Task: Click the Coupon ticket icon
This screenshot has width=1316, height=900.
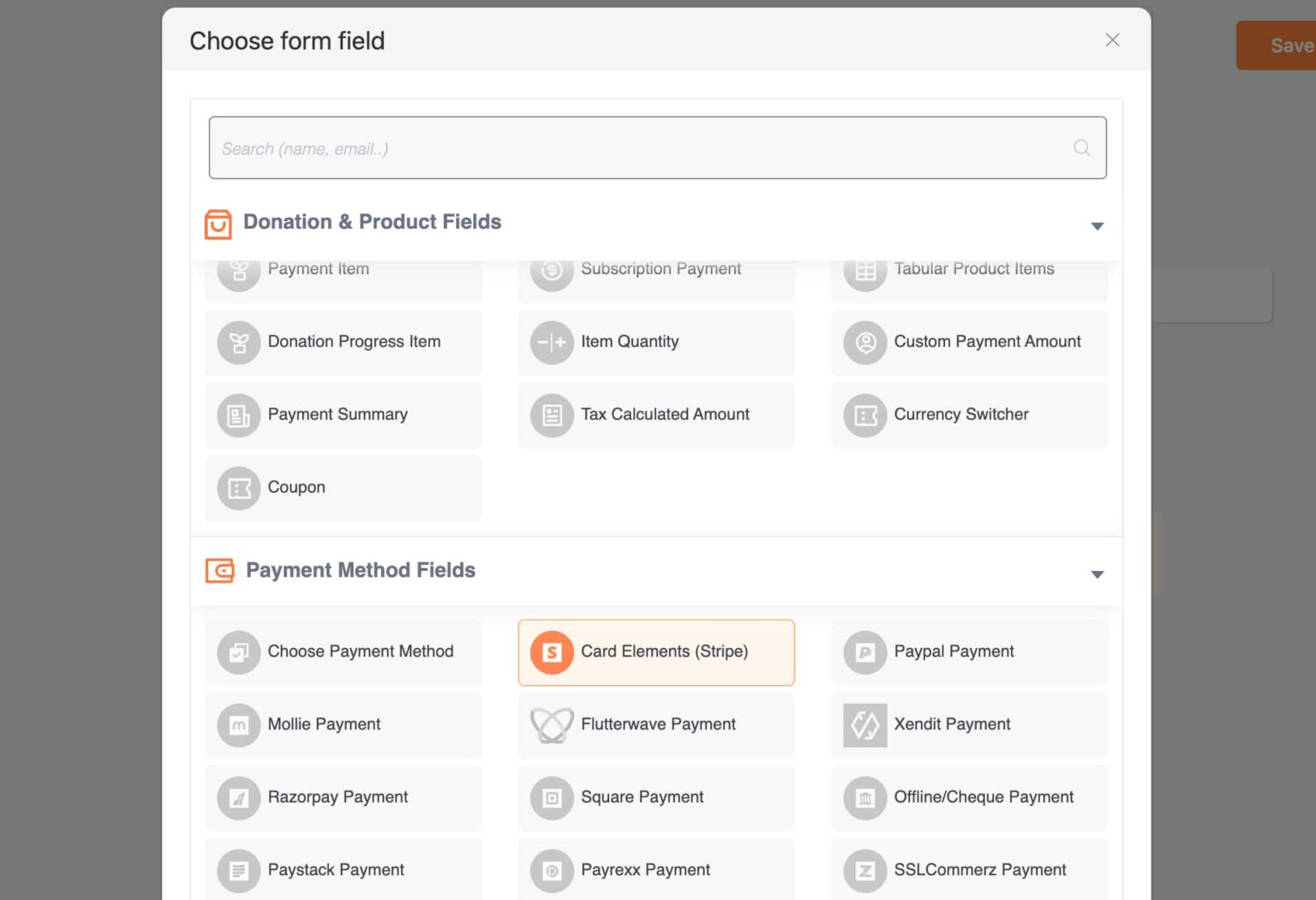Action: (x=237, y=489)
